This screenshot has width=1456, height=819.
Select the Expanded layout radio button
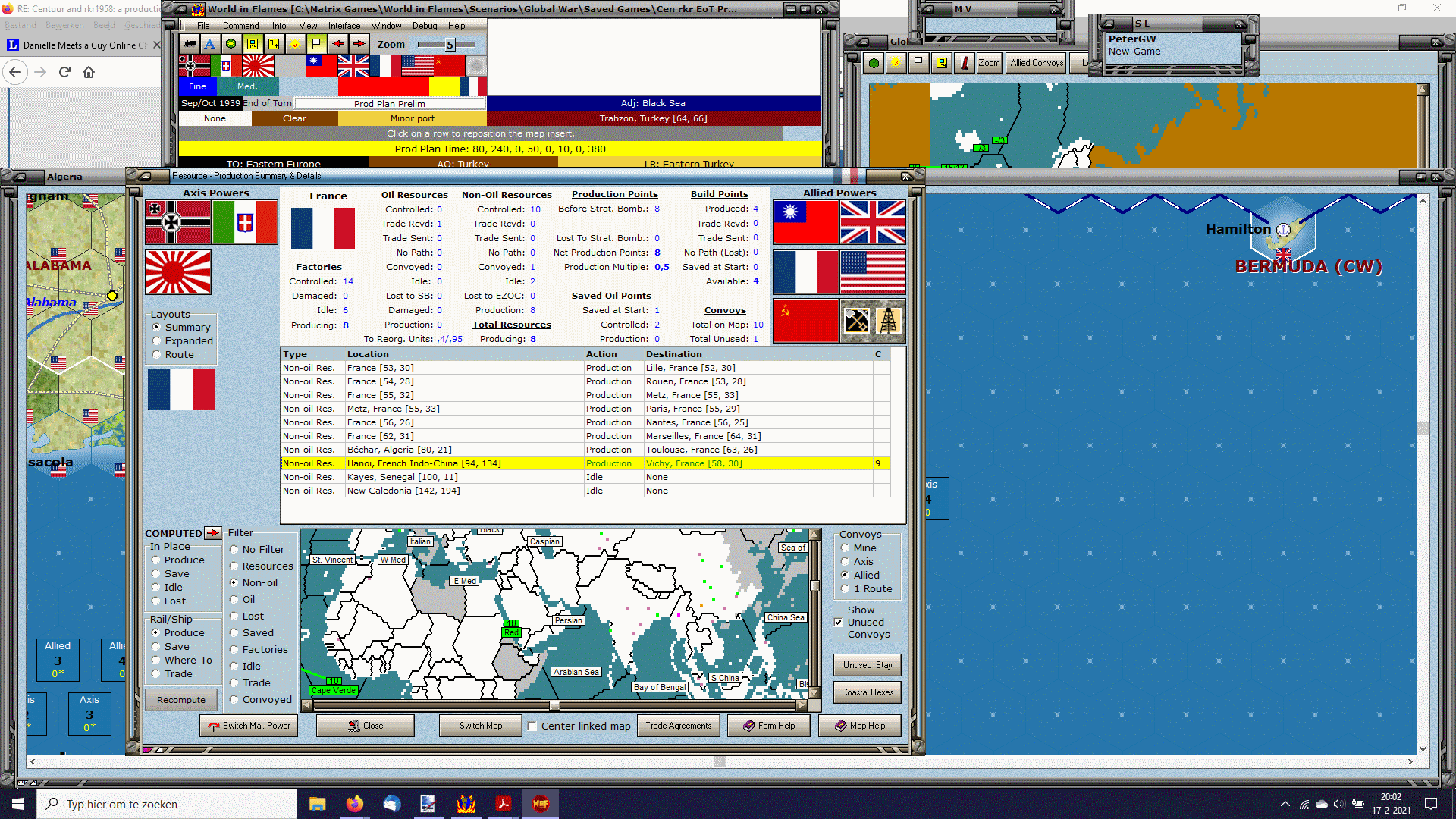pos(157,340)
